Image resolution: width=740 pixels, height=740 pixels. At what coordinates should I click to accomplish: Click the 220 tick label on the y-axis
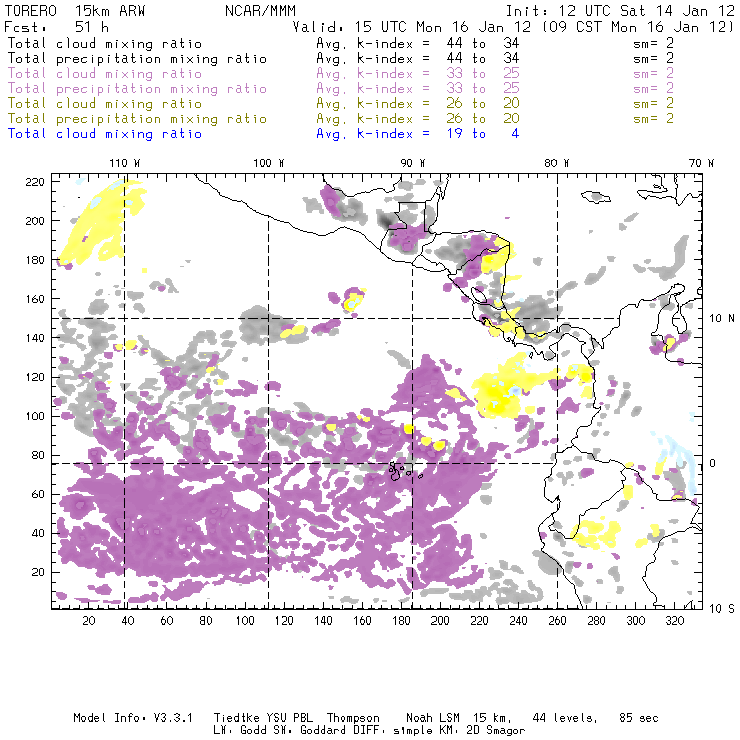(36, 181)
